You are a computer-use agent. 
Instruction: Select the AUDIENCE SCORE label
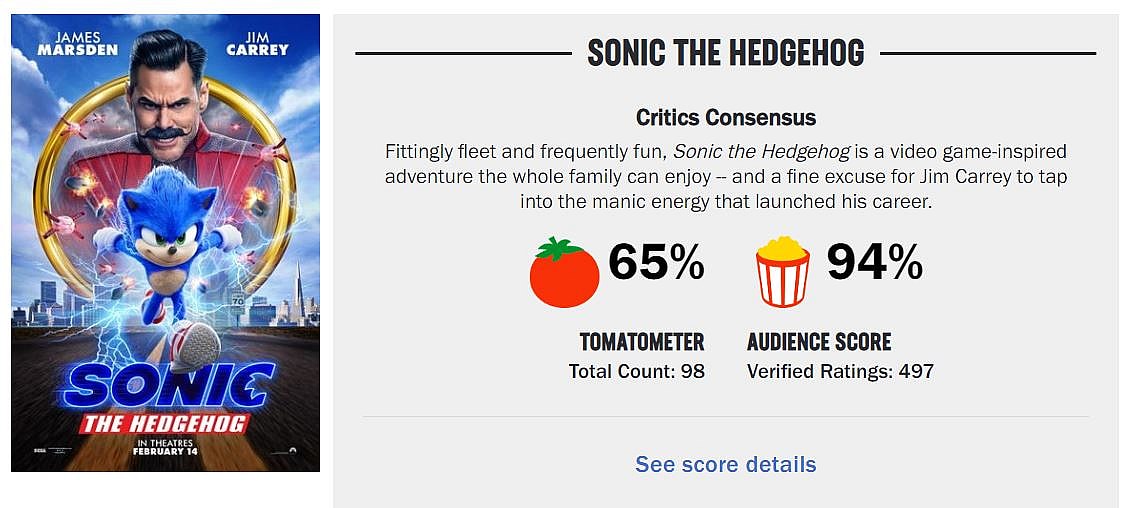(819, 342)
